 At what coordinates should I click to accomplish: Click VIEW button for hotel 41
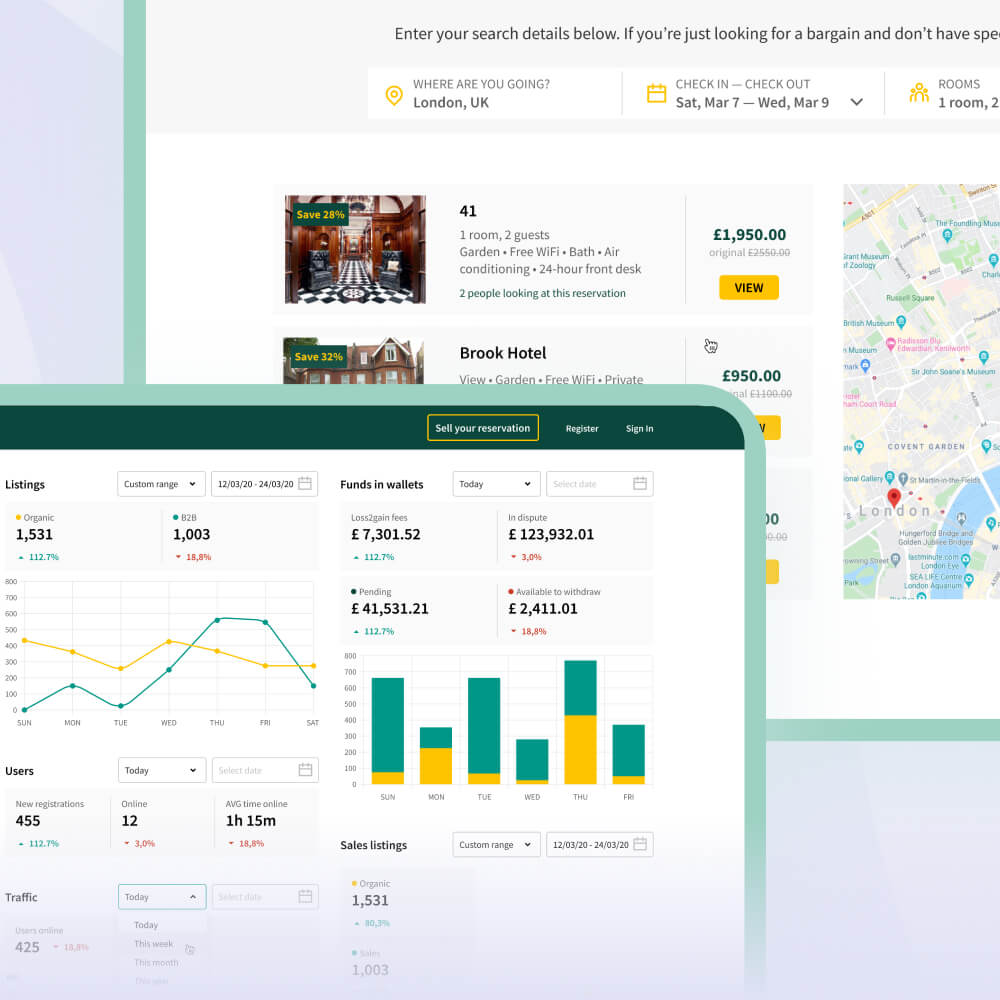pyautogui.click(x=749, y=288)
